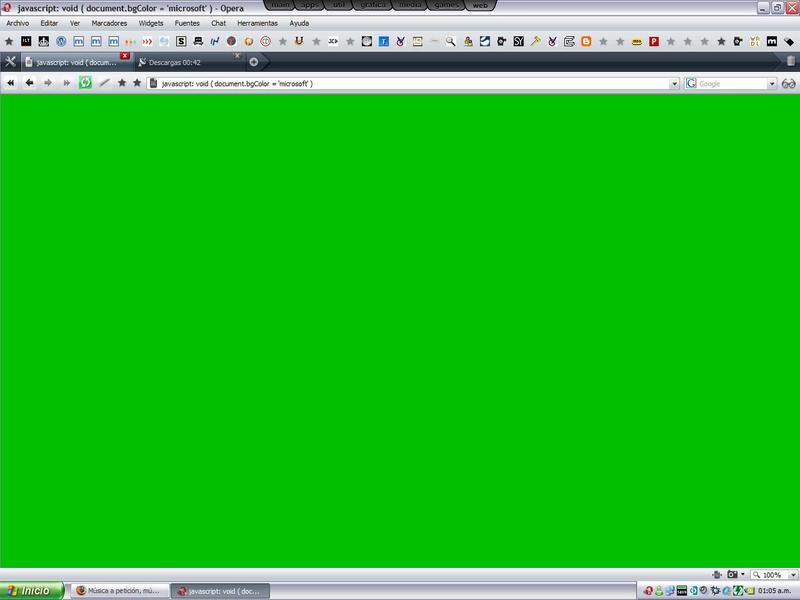Open the Herramientas menu
The width and height of the screenshot is (800, 600).
257,23
